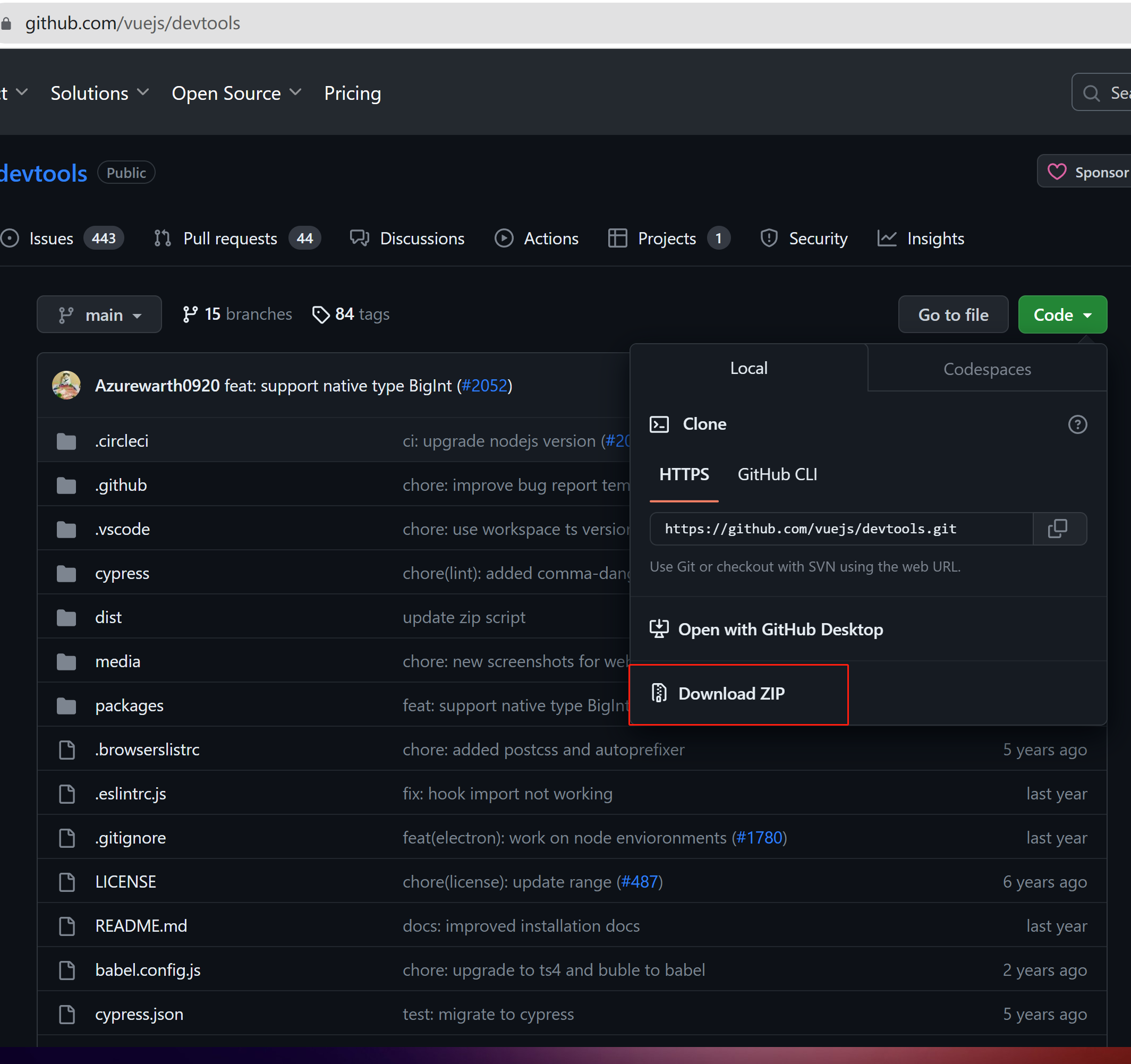This screenshot has height=1064, width=1131.
Task: Click the packages folder icon
Action: pyautogui.click(x=66, y=705)
